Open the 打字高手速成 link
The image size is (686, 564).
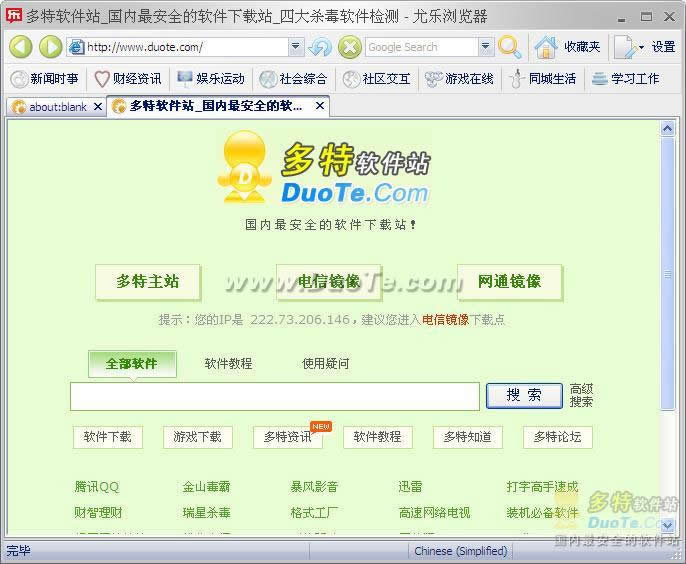(x=542, y=487)
